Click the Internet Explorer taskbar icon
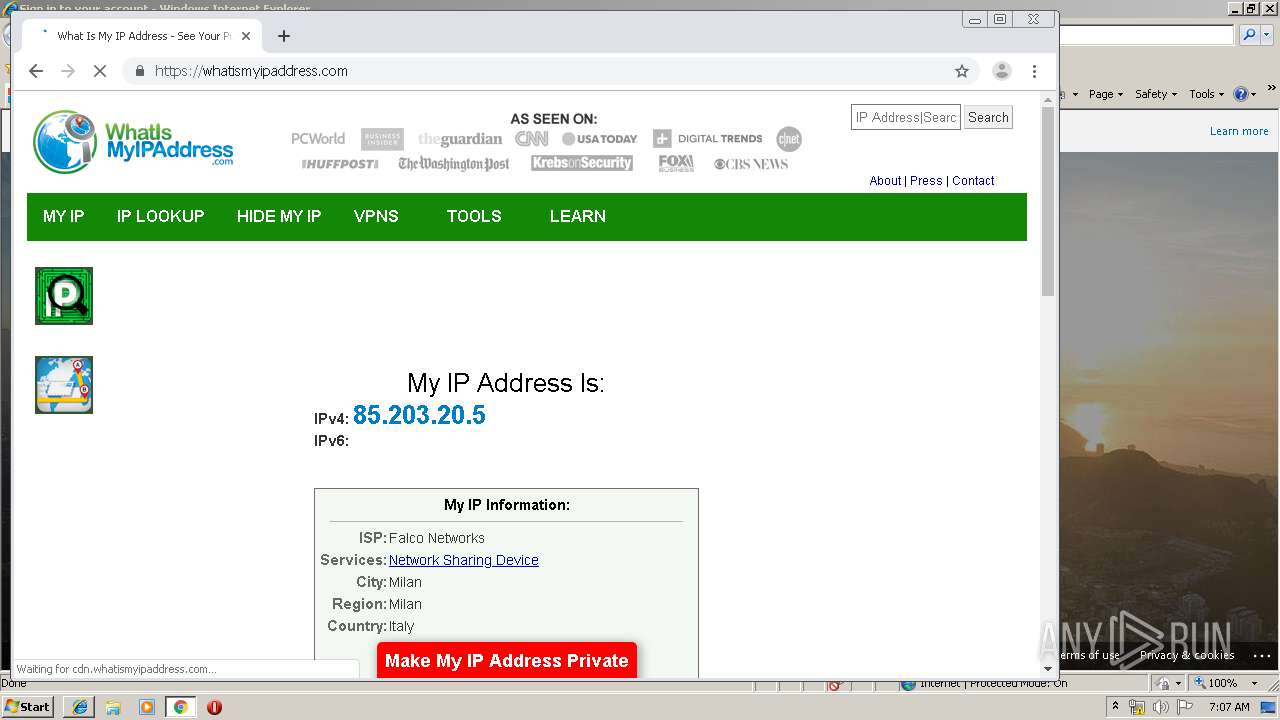Screen dimensions: 1280x720 tap(79, 707)
